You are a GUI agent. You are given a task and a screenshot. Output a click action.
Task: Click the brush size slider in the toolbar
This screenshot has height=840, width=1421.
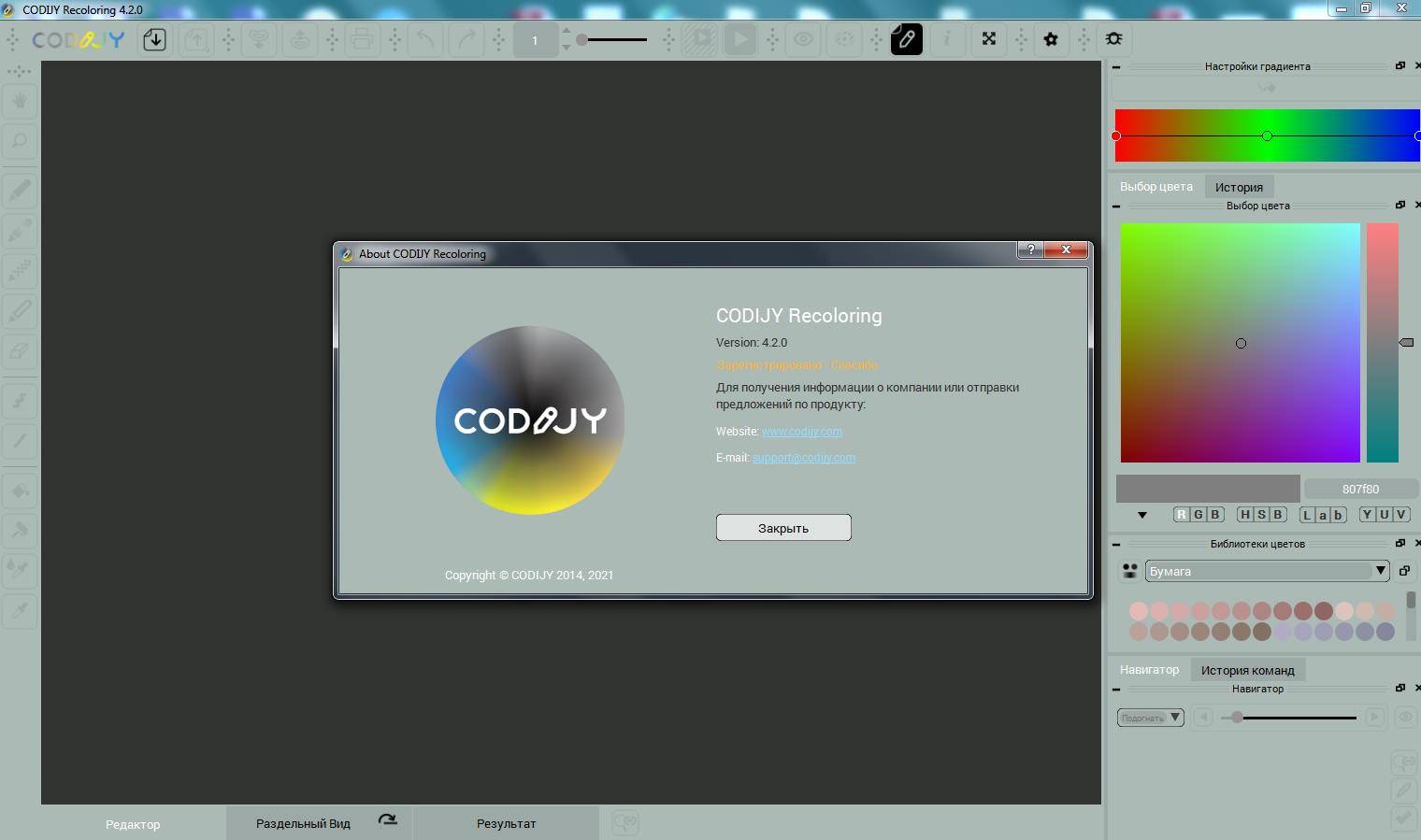tap(611, 40)
